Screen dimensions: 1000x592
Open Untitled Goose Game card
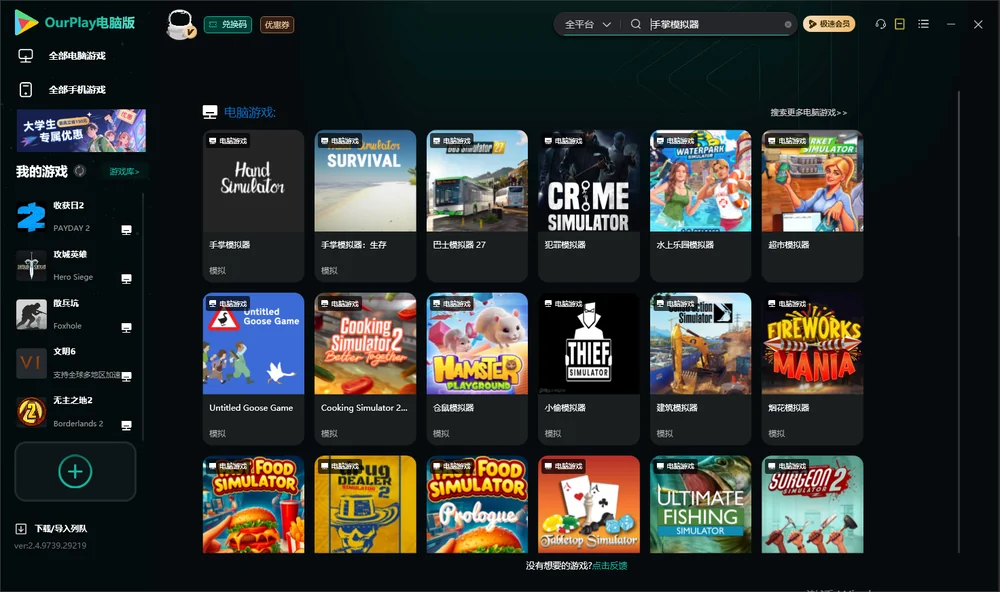253,368
